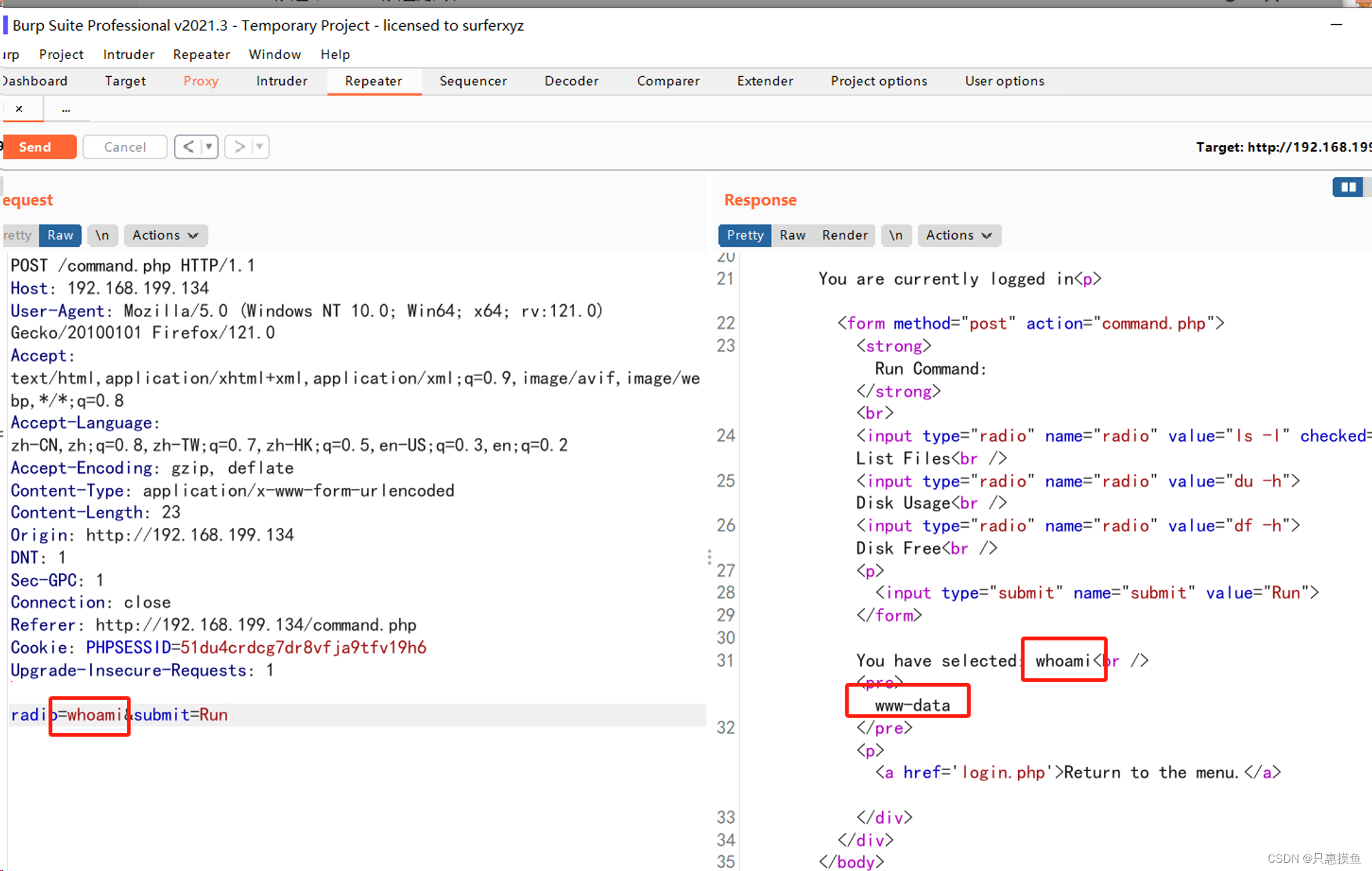Go back to previous request in history
Viewport: 1372px width, 871px height.
pyautogui.click(x=188, y=146)
